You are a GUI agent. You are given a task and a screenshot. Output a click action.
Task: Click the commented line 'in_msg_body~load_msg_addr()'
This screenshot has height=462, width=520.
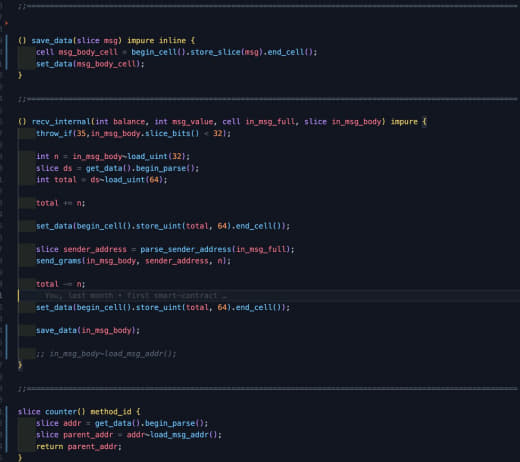[x=106, y=354]
